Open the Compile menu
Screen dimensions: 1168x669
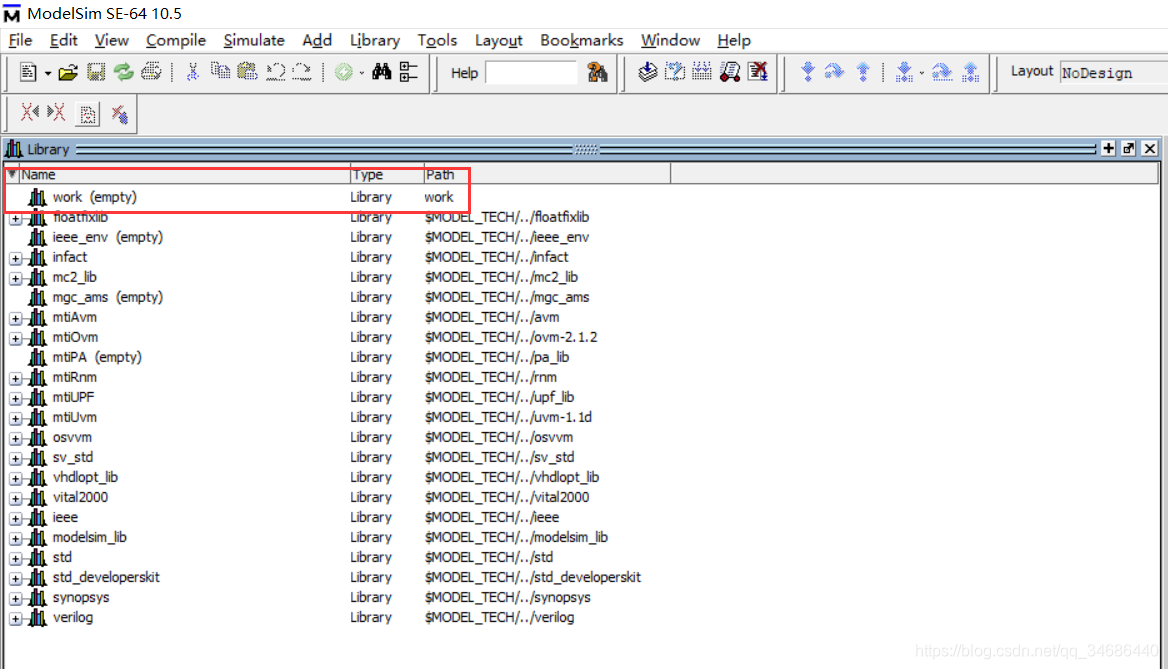(176, 40)
